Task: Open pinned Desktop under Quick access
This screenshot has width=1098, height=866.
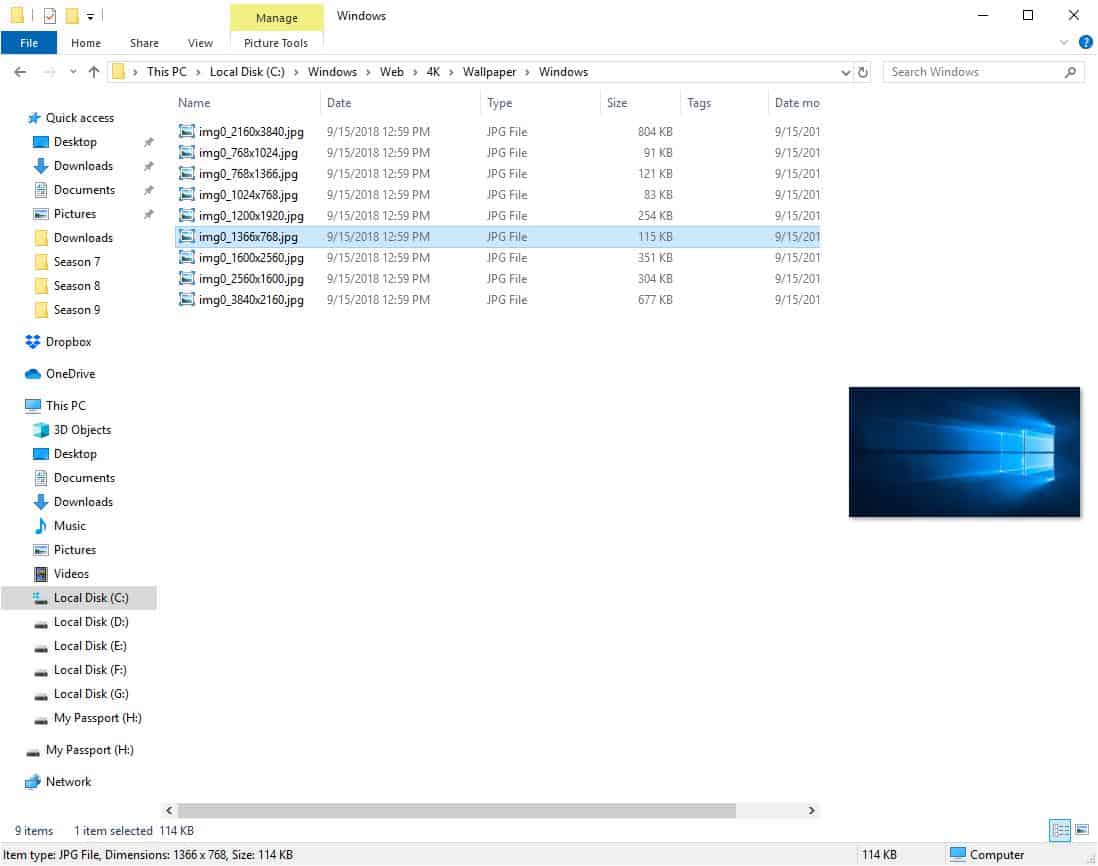Action: (75, 142)
